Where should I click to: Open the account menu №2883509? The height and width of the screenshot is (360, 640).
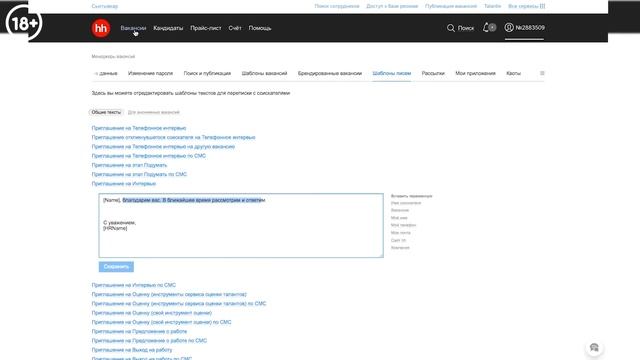524,28
